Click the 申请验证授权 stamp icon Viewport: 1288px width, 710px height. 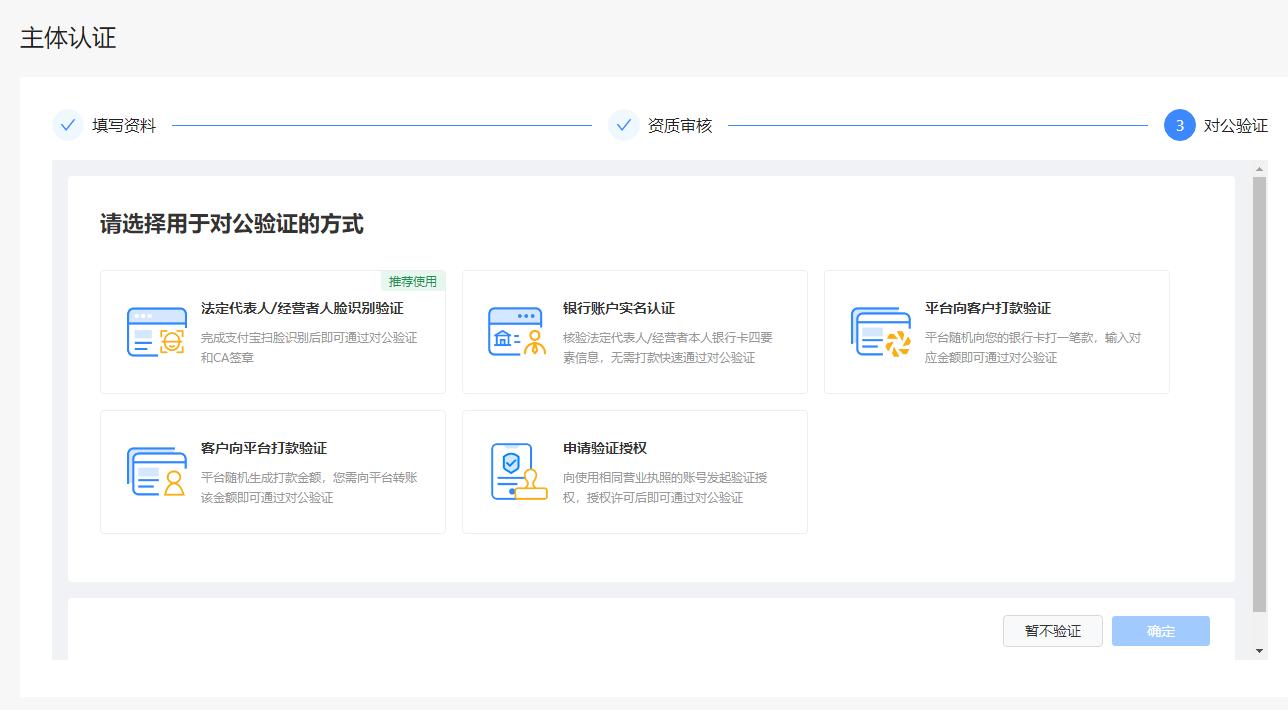point(519,472)
